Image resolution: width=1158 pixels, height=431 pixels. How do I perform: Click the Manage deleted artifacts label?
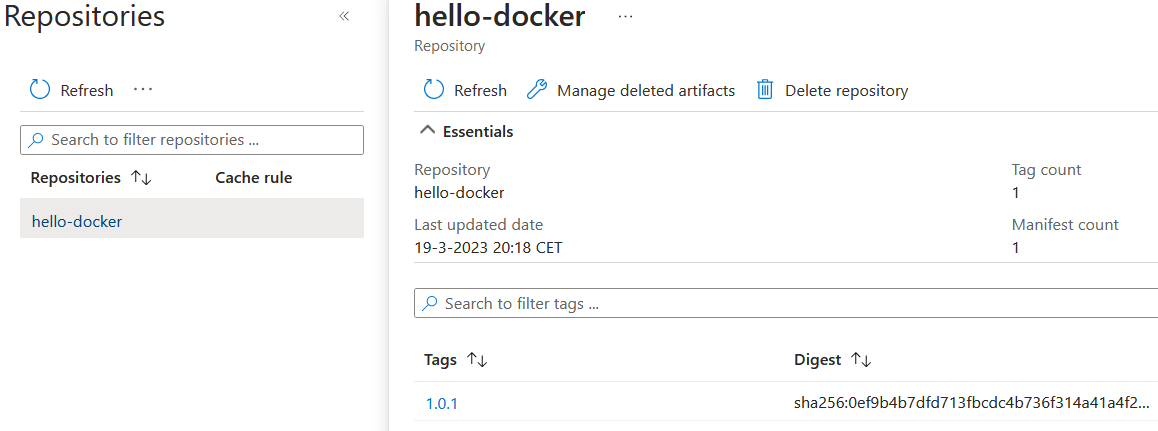[645, 90]
